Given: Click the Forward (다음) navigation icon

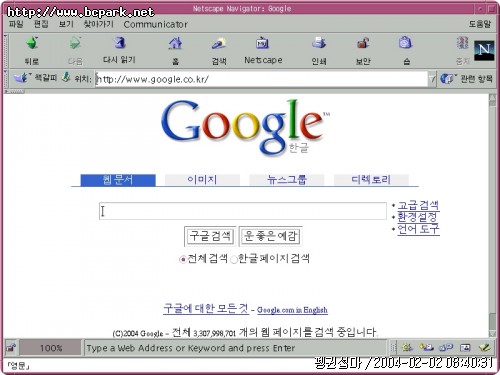Looking at the screenshot, I should point(75,43).
